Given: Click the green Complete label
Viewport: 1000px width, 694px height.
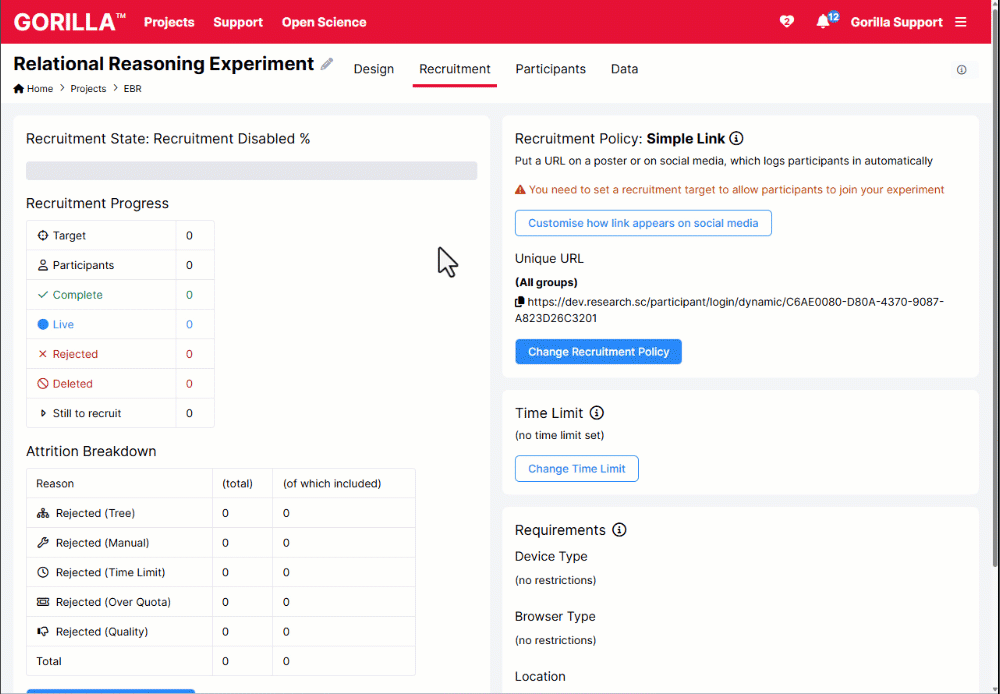Looking at the screenshot, I should tap(77, 295).
